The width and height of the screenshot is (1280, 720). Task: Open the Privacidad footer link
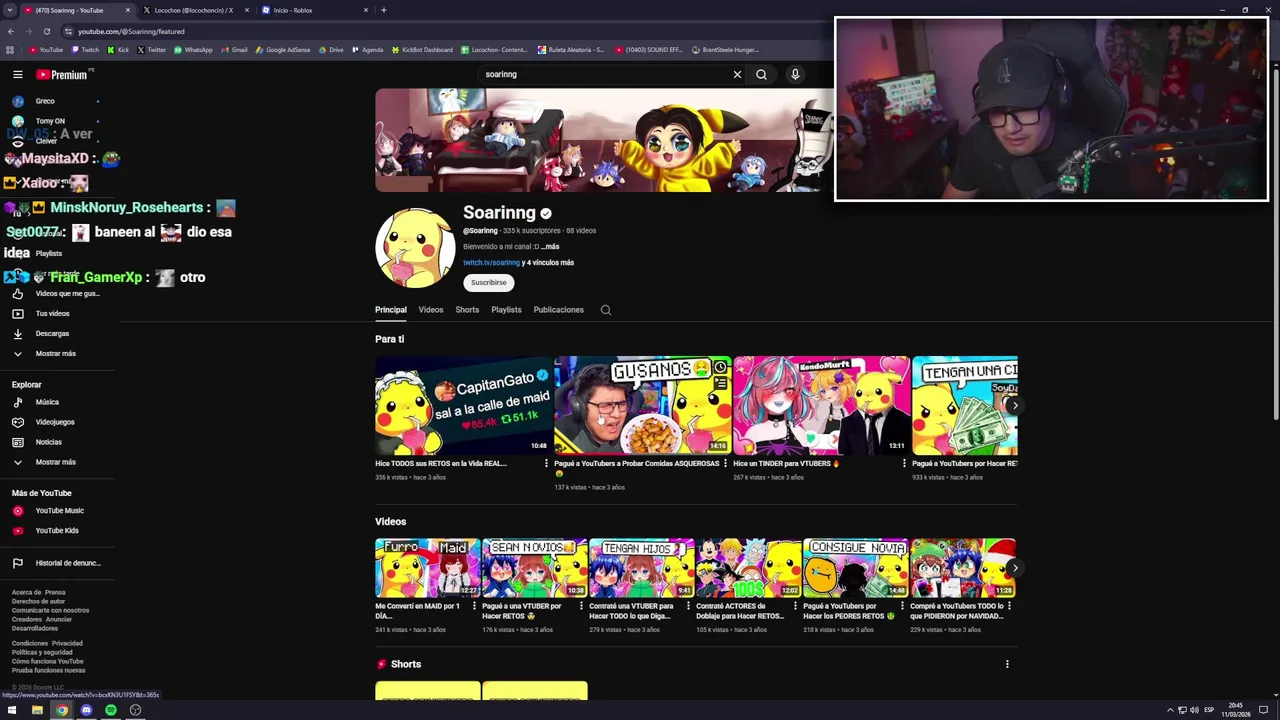pos(68,644)
